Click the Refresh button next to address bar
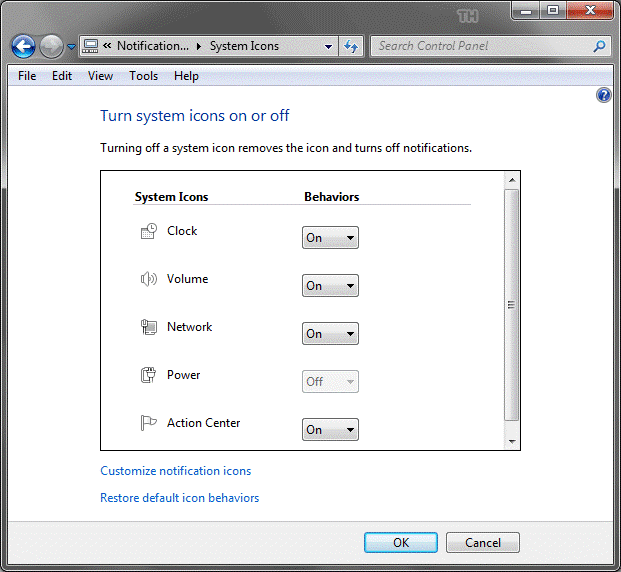621x572 pixels. click(x=351, y=46)
